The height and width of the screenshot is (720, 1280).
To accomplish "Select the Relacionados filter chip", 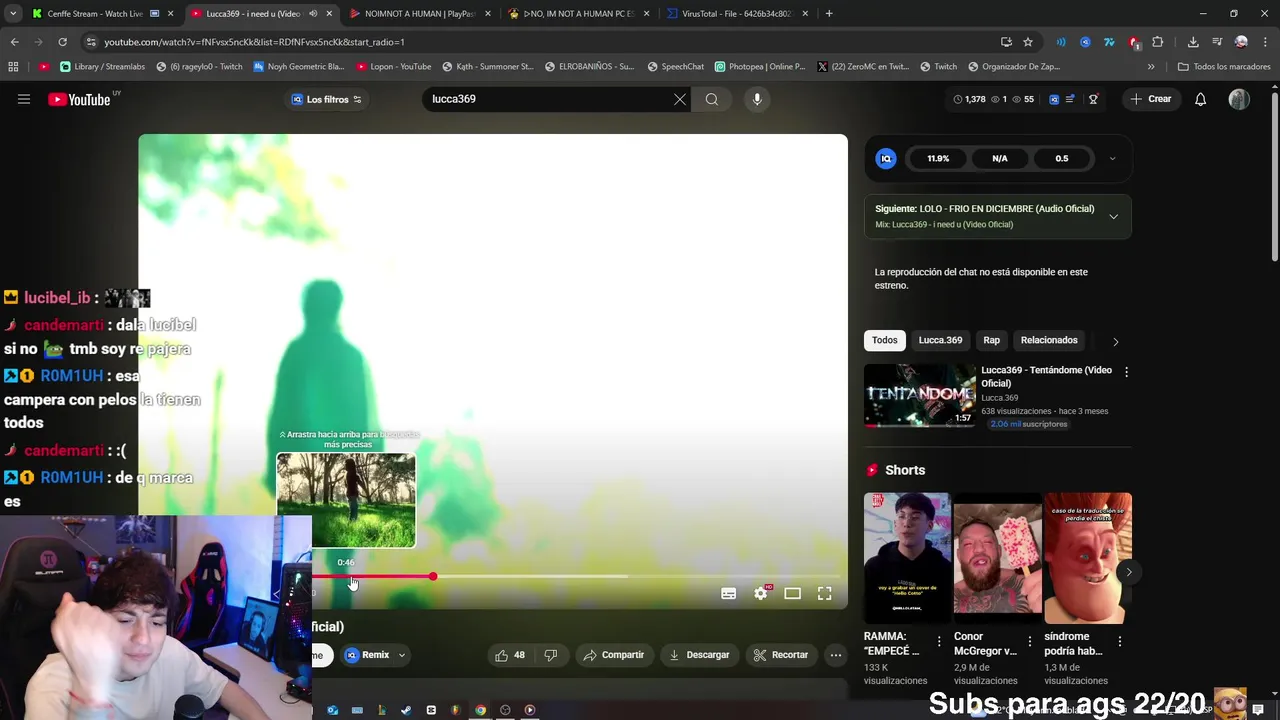I will [x=1049, y=340].
